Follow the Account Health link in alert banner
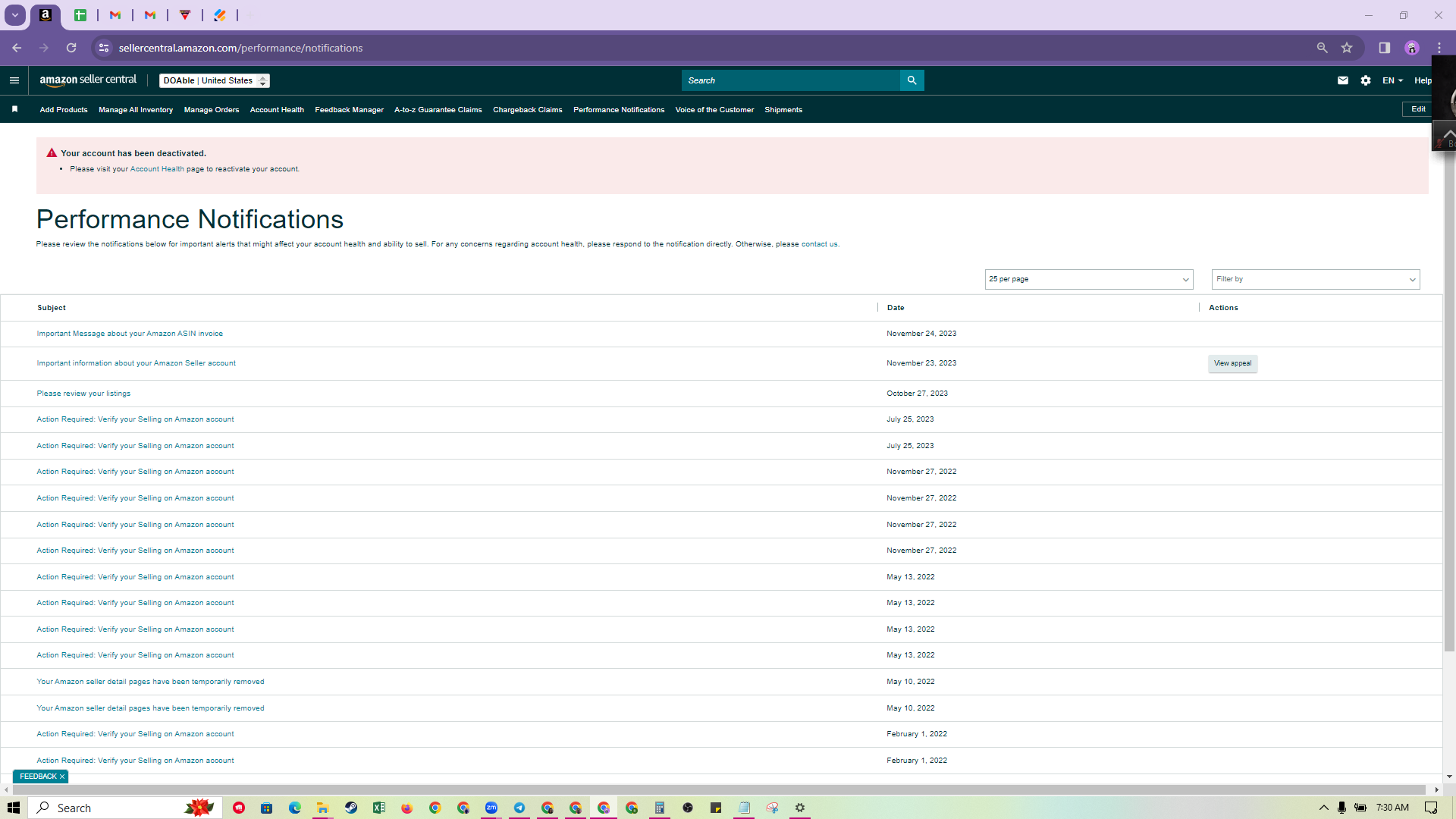The width and height of the screenshot is (1456, 819). 157,169
